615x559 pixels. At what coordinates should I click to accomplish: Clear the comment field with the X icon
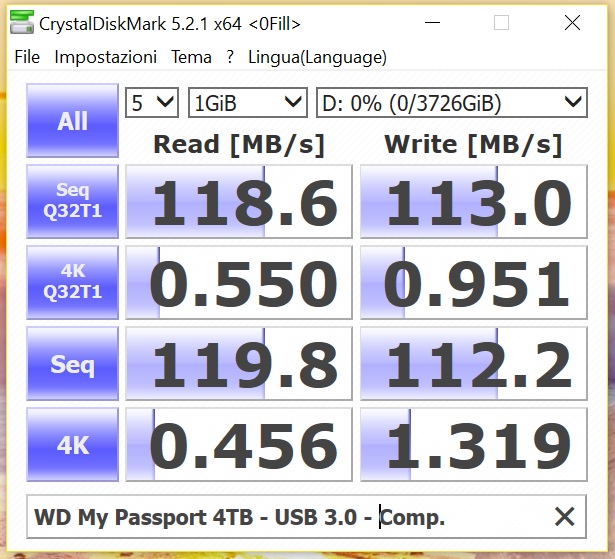coord(564,516)
